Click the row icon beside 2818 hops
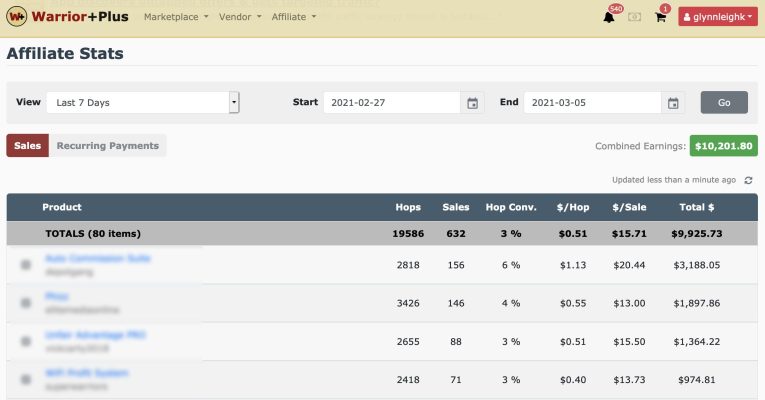 (x=26, y=265)
